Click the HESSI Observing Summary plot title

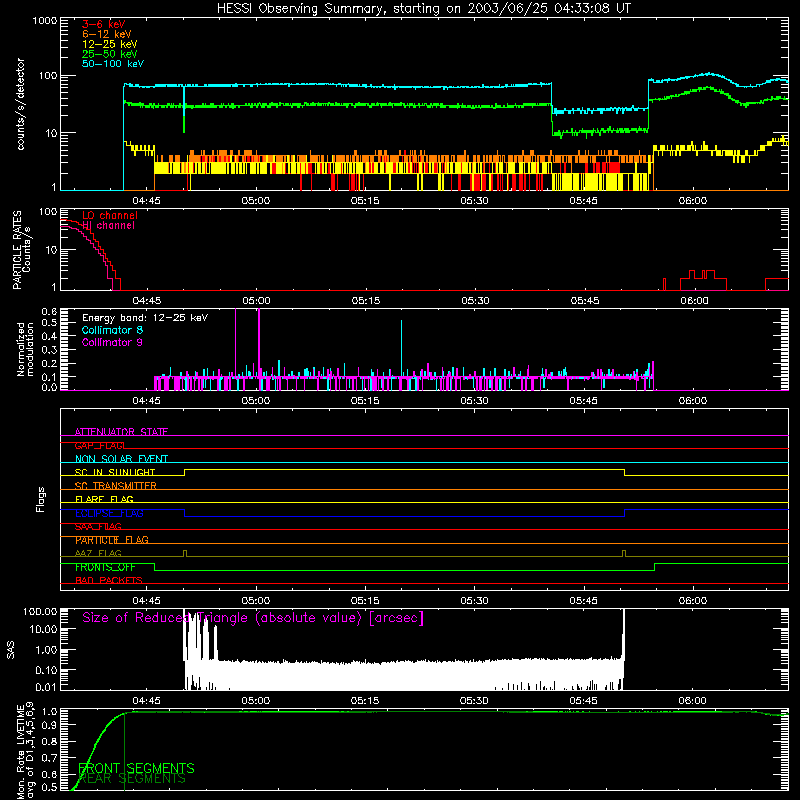click(x=424, y=9)
